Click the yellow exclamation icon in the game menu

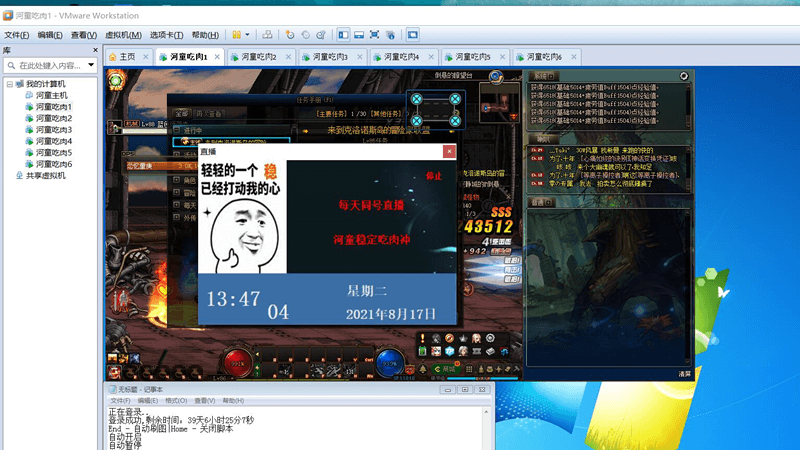(x=422, y=338)
